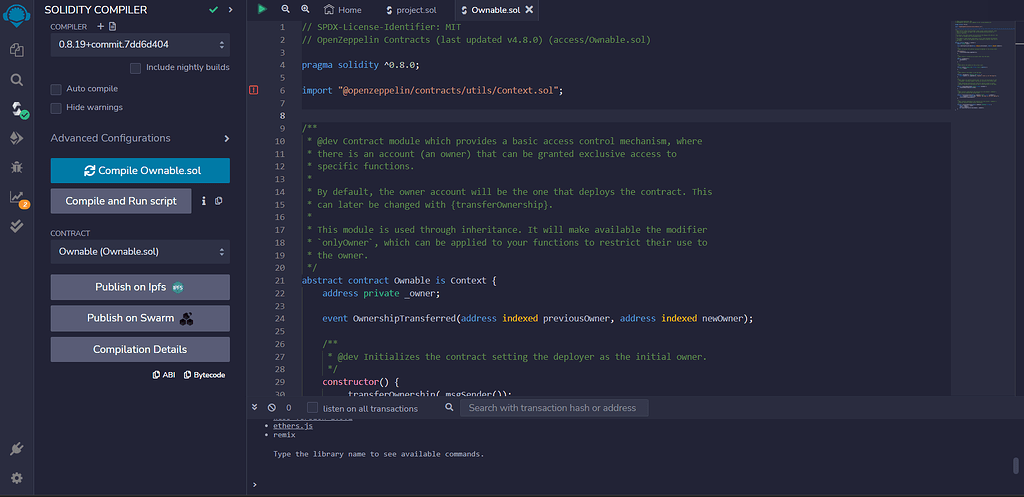Click the import Context.sol line

point(432,91)
